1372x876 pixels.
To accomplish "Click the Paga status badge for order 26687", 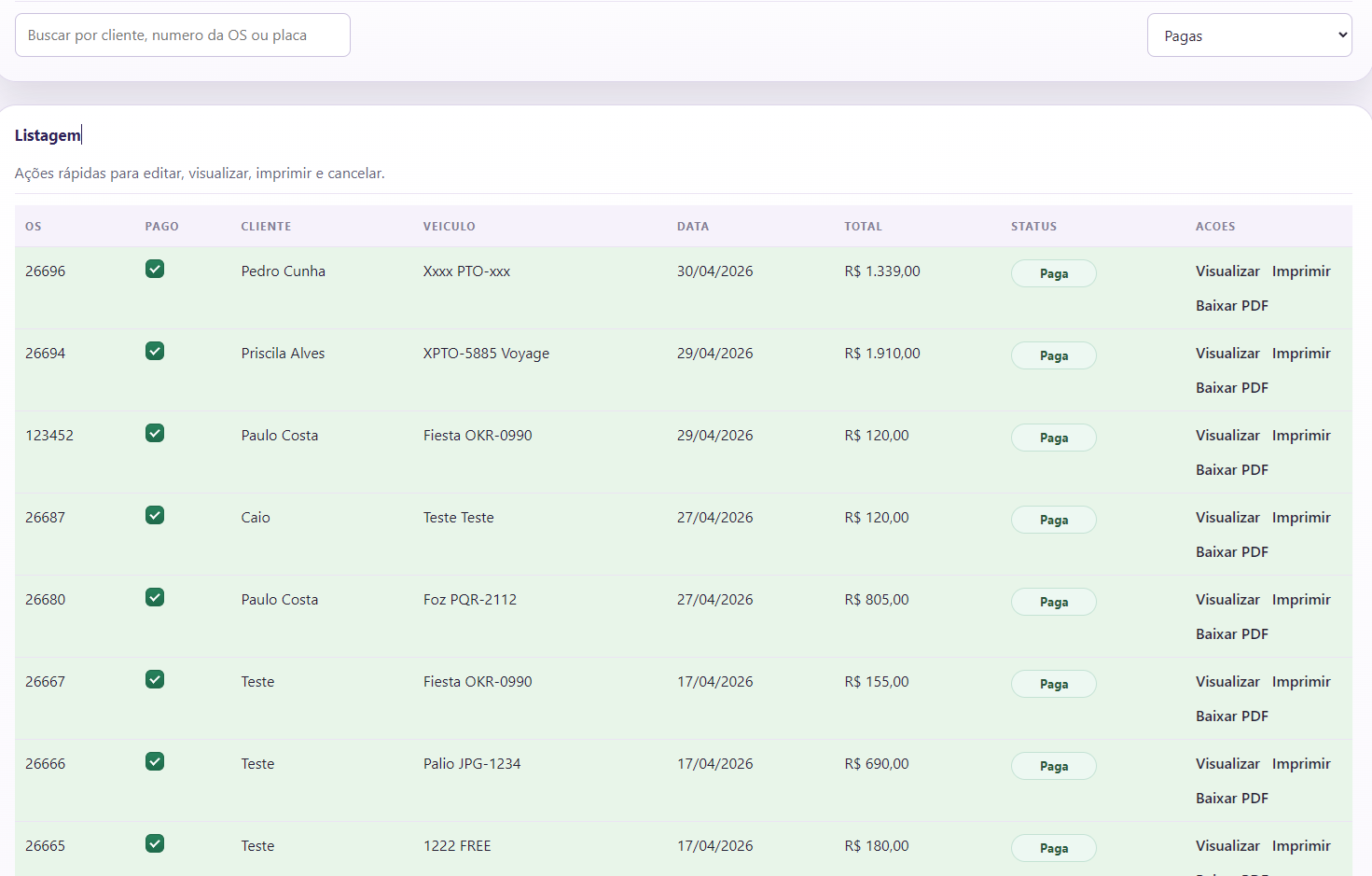I will [1054, 520].
